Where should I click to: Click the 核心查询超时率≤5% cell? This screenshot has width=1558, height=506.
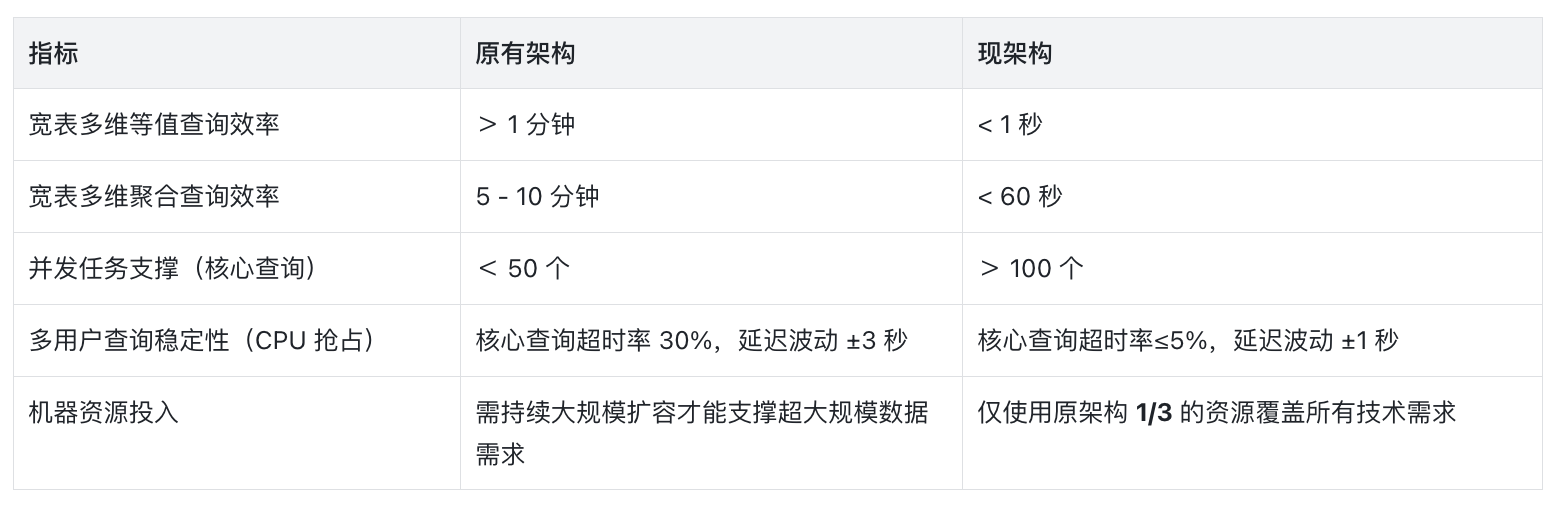pyautogui.click(x=1187, y=341)
